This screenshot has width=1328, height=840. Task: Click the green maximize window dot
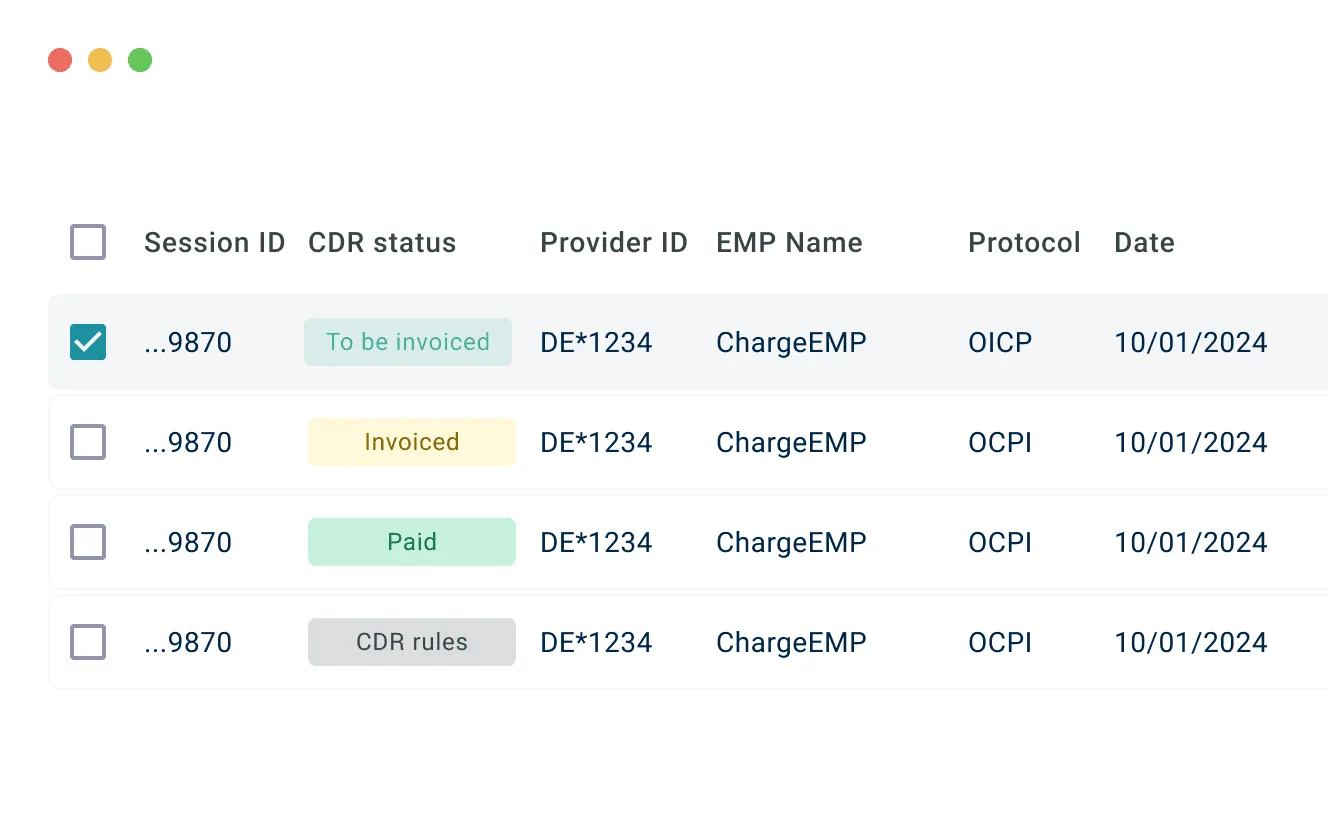tap(140, 60)
